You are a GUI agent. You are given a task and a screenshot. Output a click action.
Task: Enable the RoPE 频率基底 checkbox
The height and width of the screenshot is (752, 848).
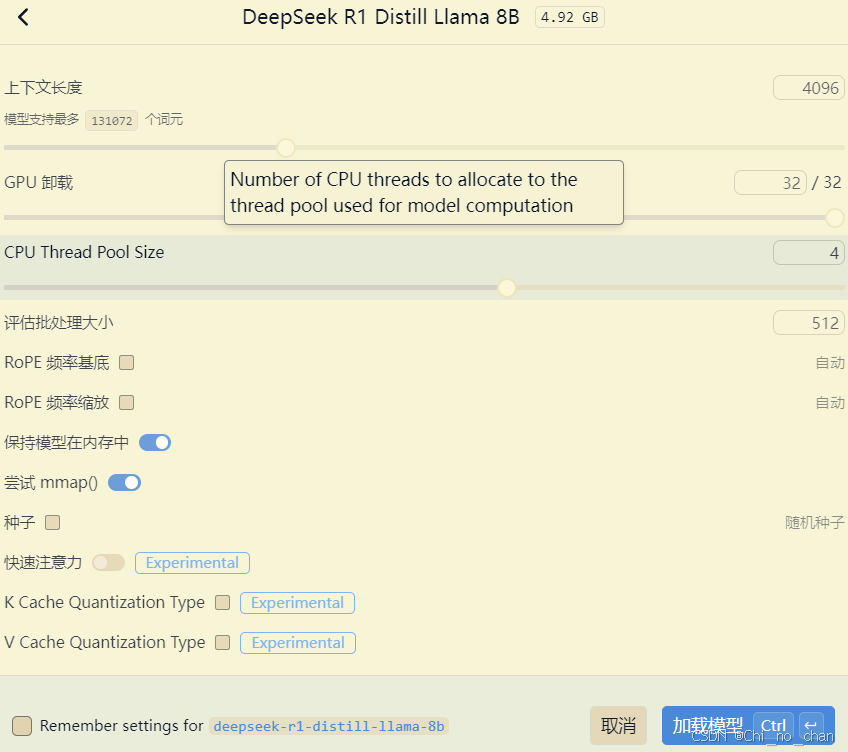(127, 362)
